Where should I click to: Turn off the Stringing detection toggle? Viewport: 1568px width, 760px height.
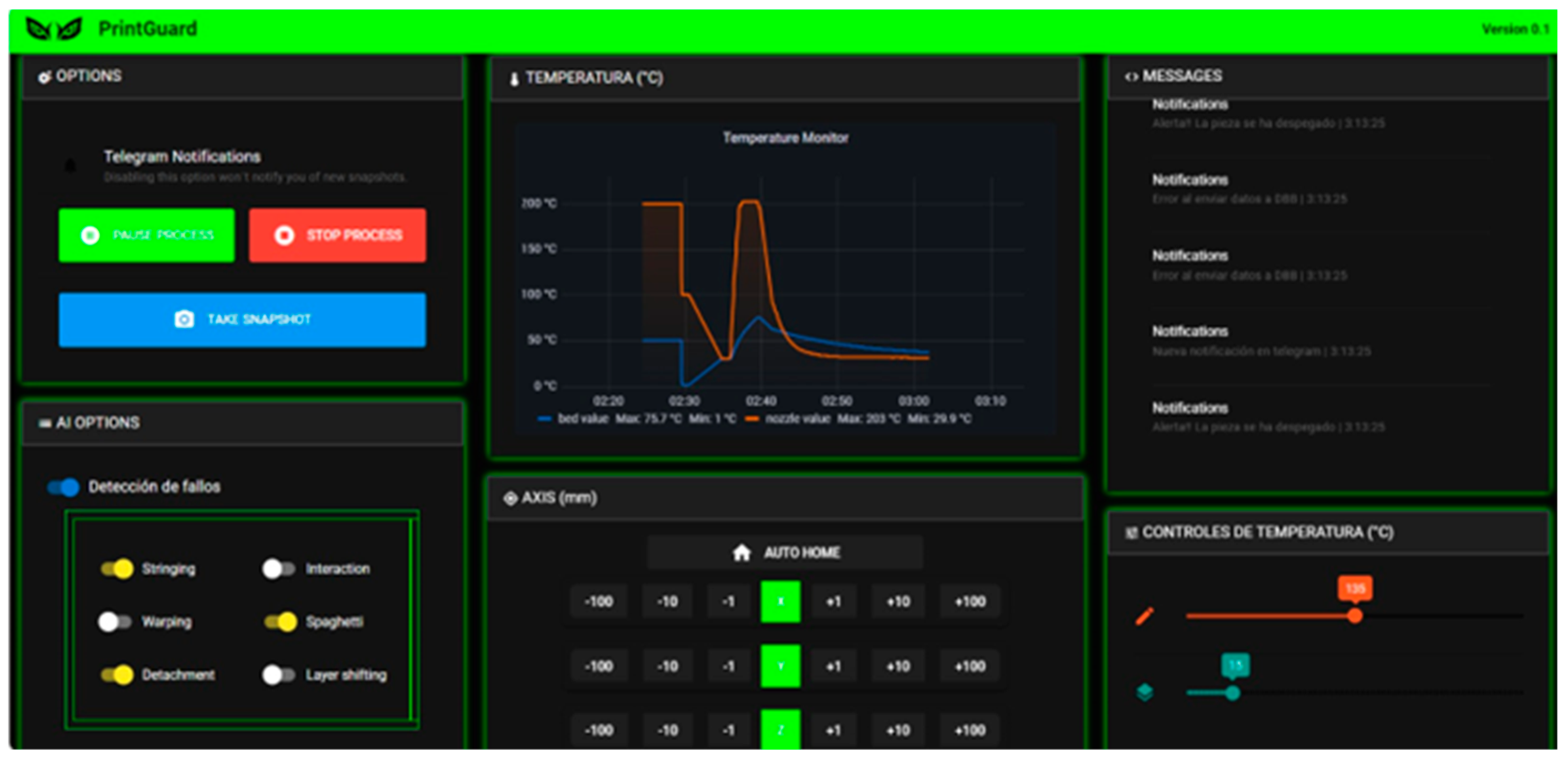[x=117, y=569]
